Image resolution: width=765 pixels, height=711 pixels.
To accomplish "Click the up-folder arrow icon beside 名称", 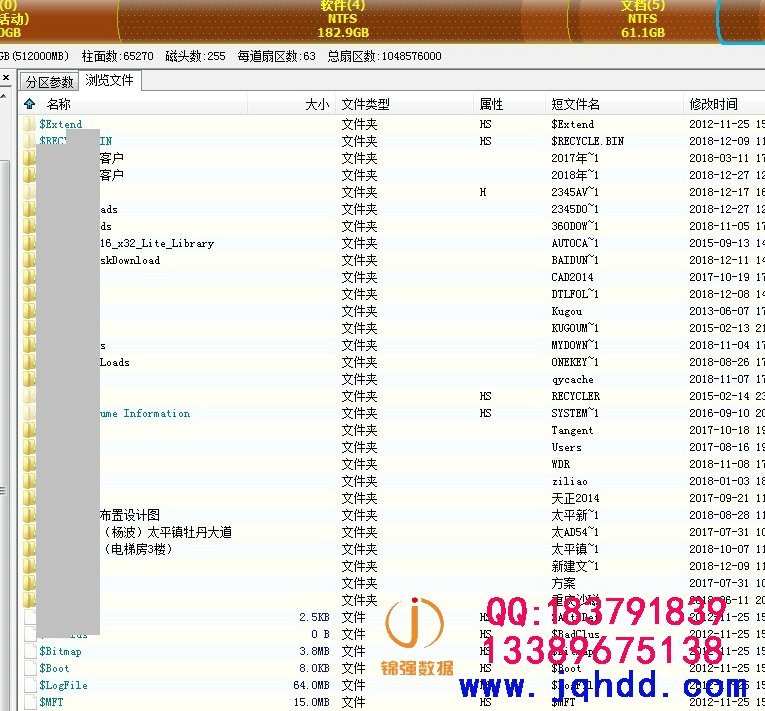I will point(30,103).
